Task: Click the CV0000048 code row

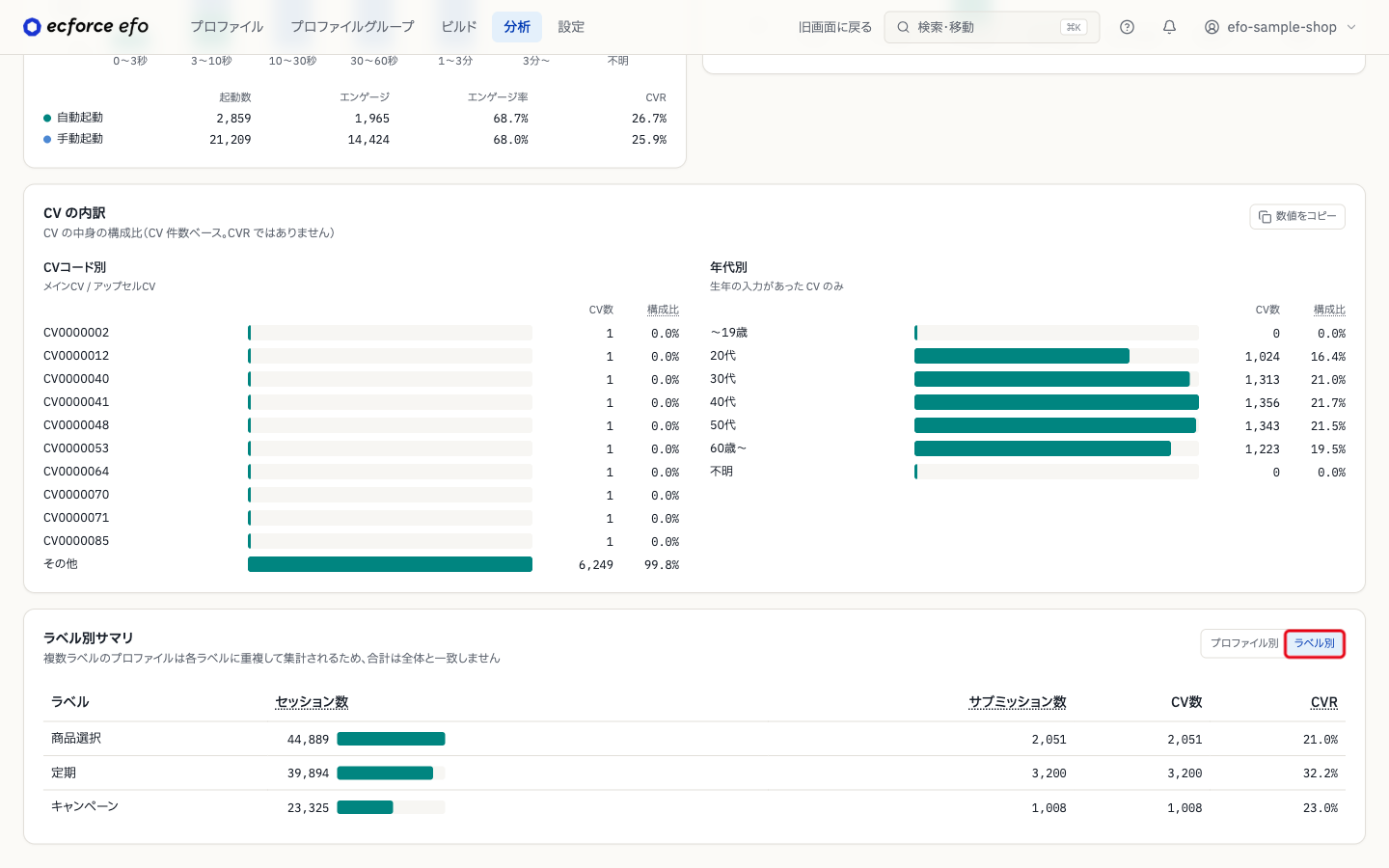Action: coord(362,425)
